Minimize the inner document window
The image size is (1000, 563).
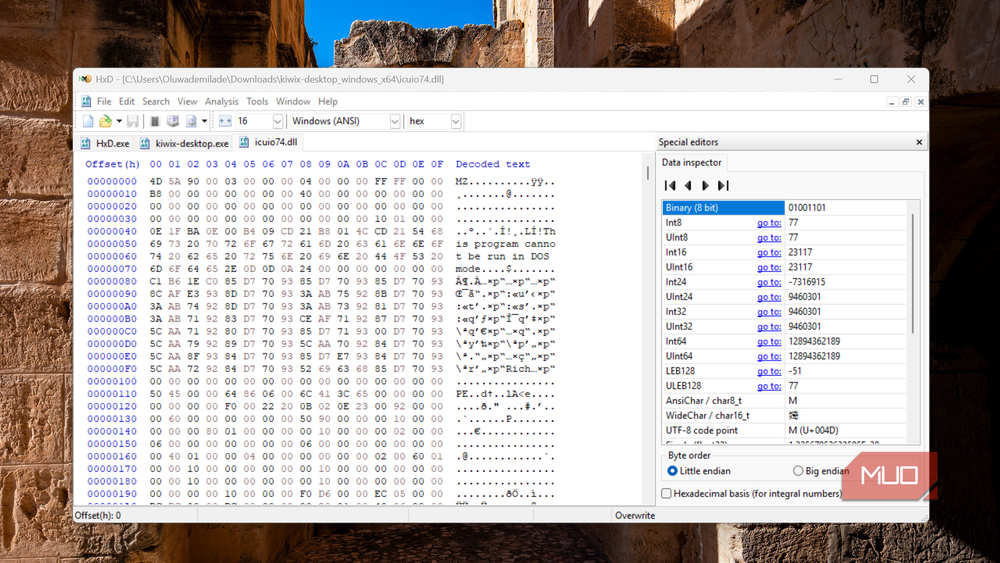(x=891, y=102)
